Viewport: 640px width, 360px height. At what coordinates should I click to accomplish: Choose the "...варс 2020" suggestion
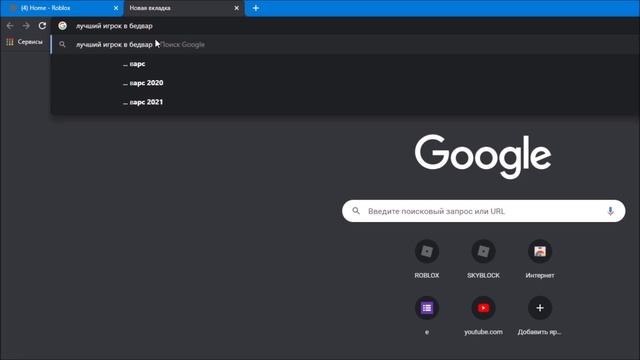(345, 83)
